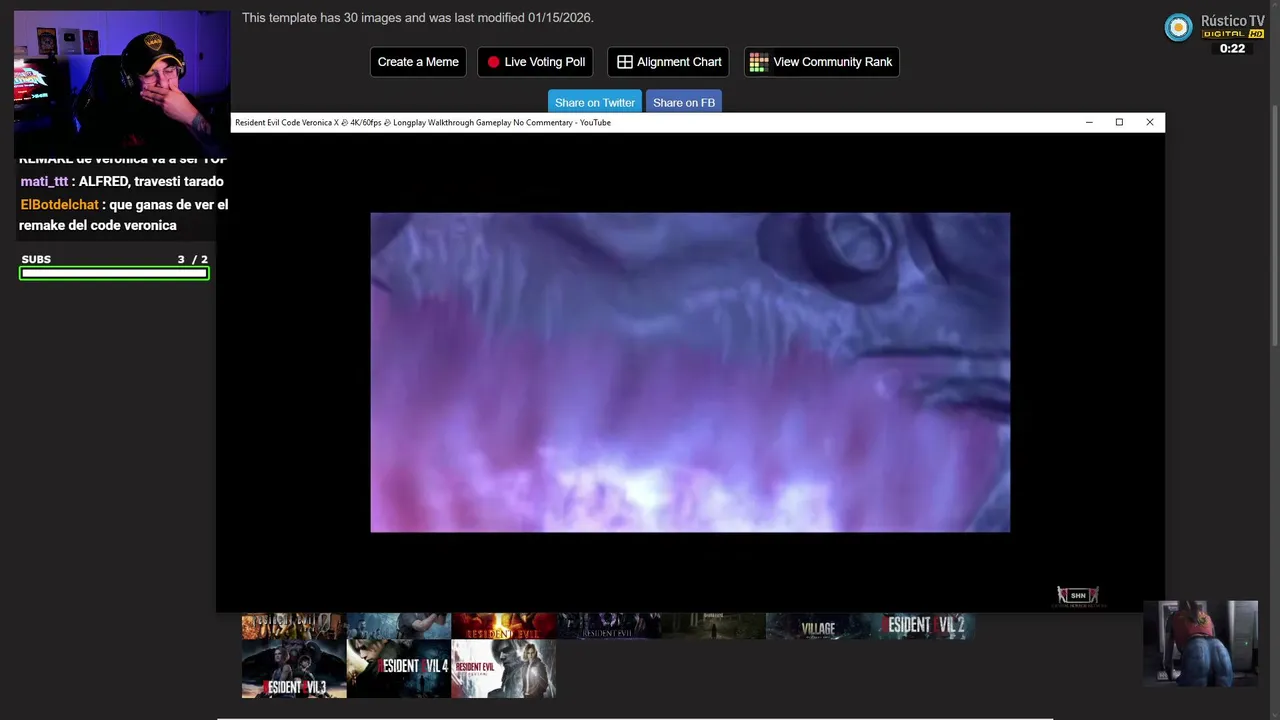Select the Resident Evil Village thumbnail
The image size is (1280, 720).
tap(818, 626)
